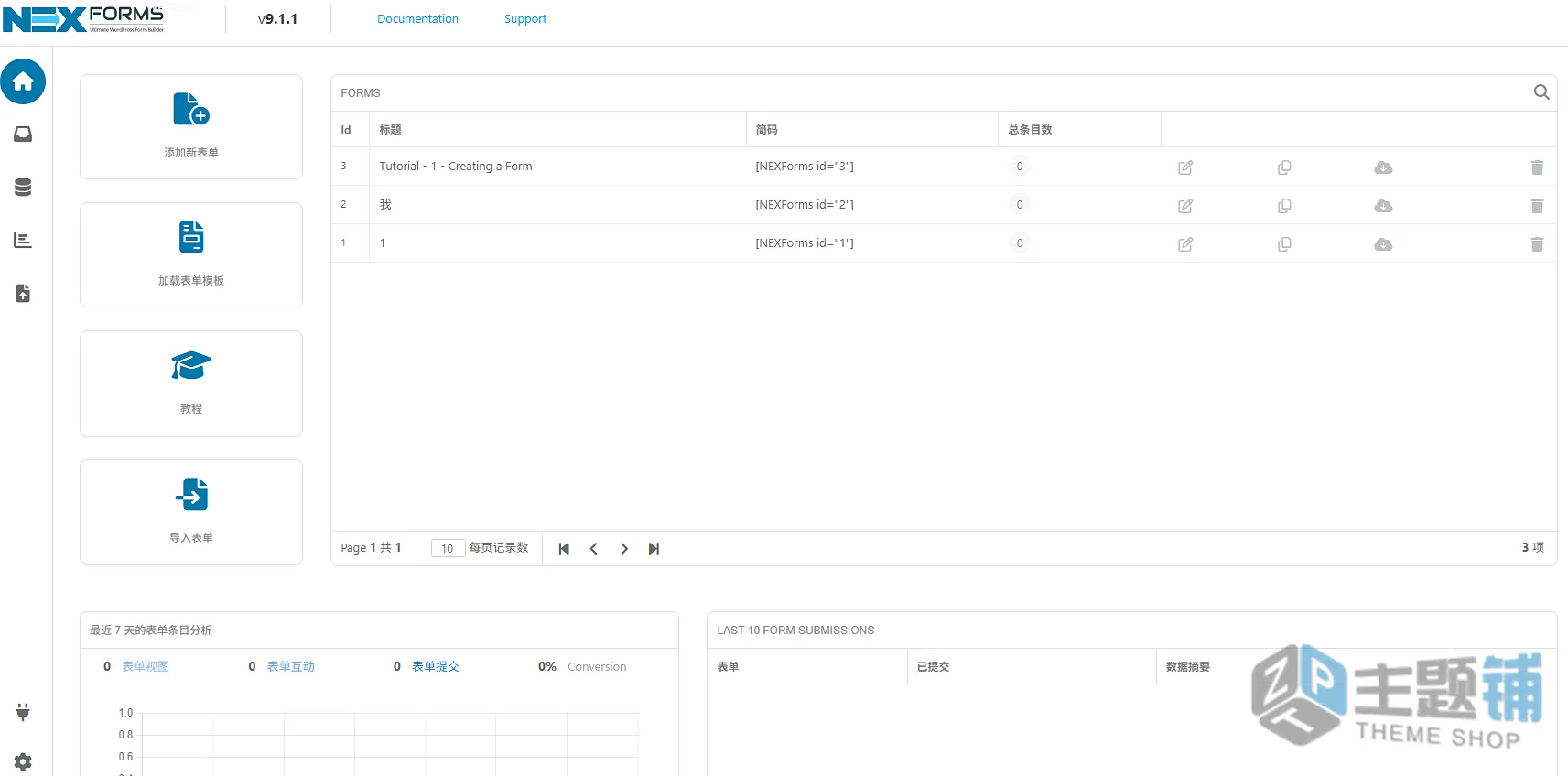Open the chart analytics sidebar icon
This screenshot has width=1568, height=776.
(x=23, y=241)
